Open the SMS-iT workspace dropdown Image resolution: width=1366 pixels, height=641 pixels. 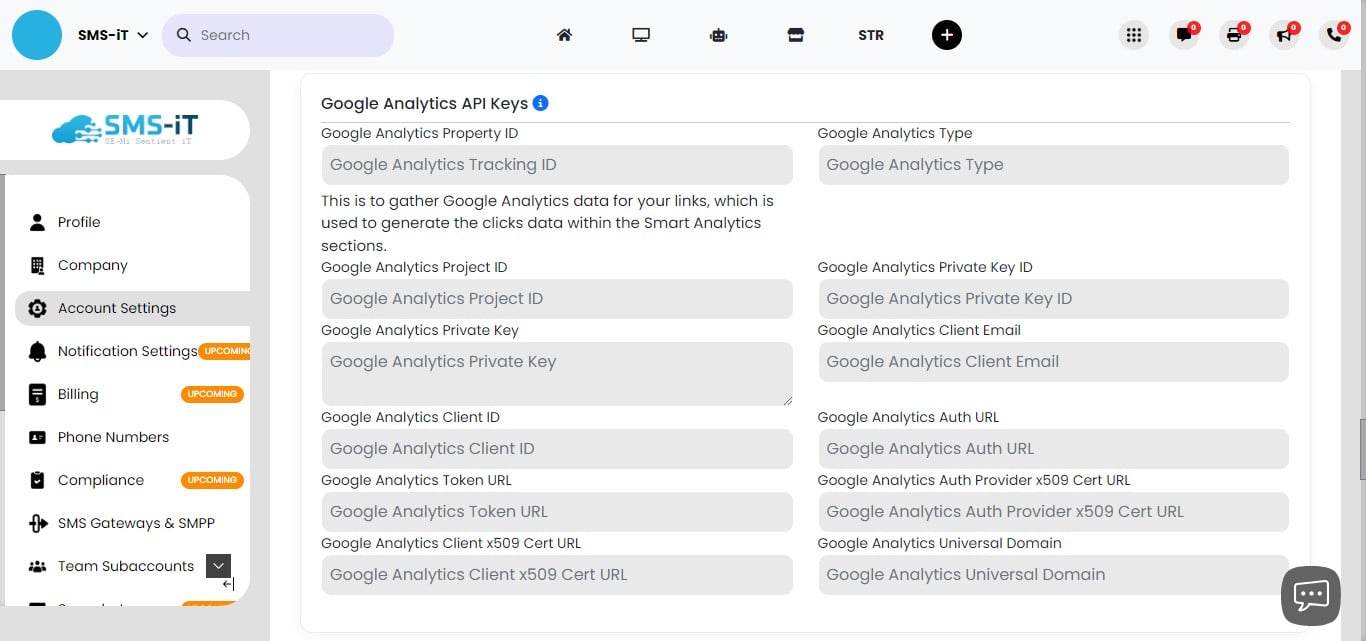[110, 34]
